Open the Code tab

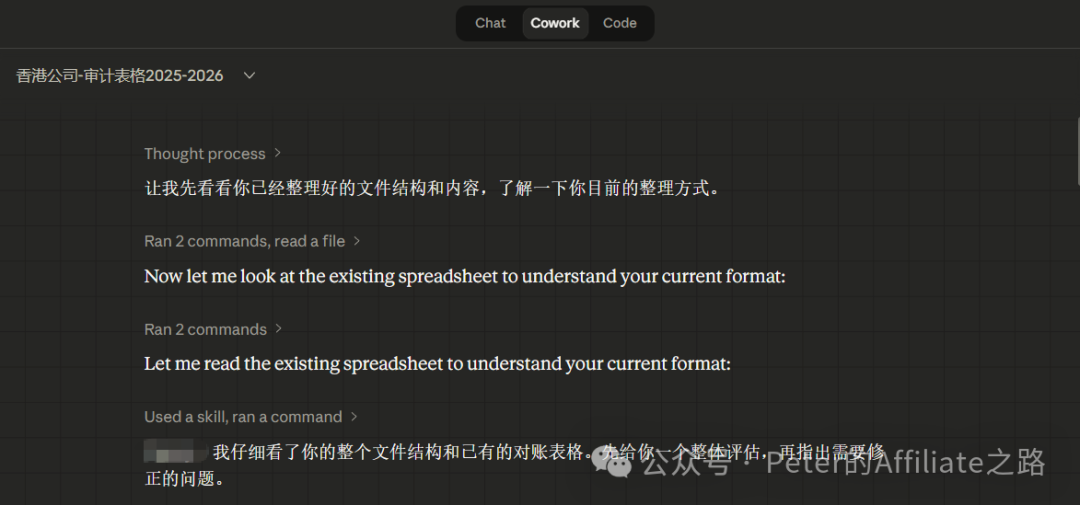coord(619,23)
